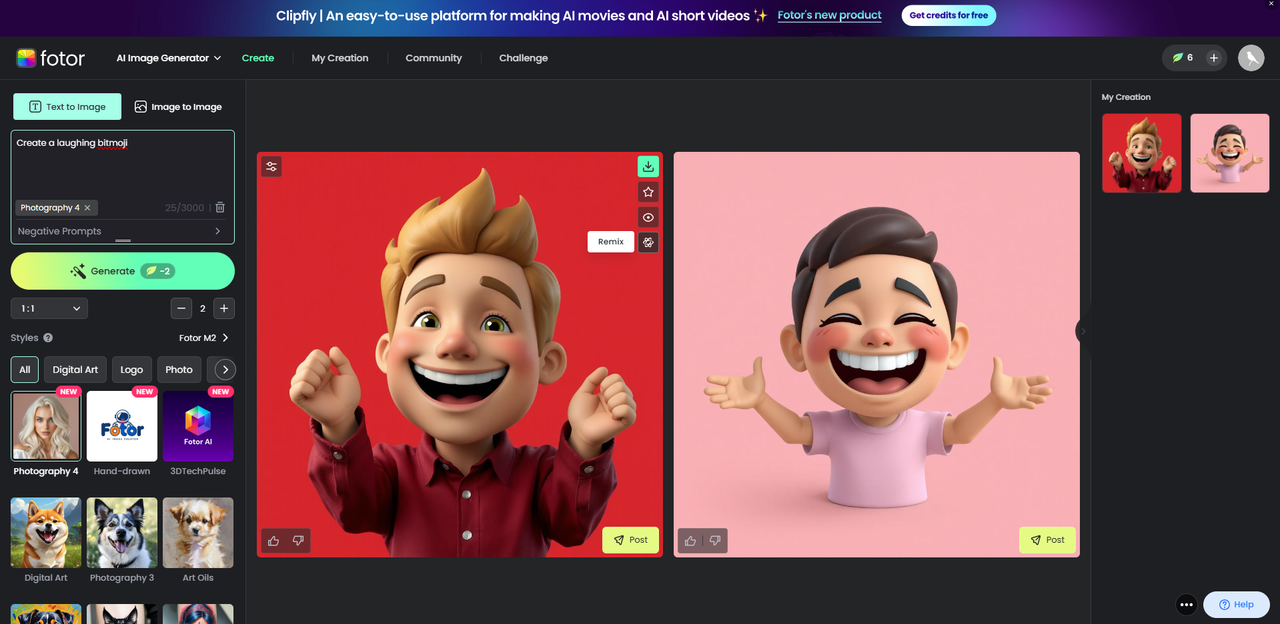The image size is (1280, 624).
Task: Open the Community nav item
Action: (434, 58)
